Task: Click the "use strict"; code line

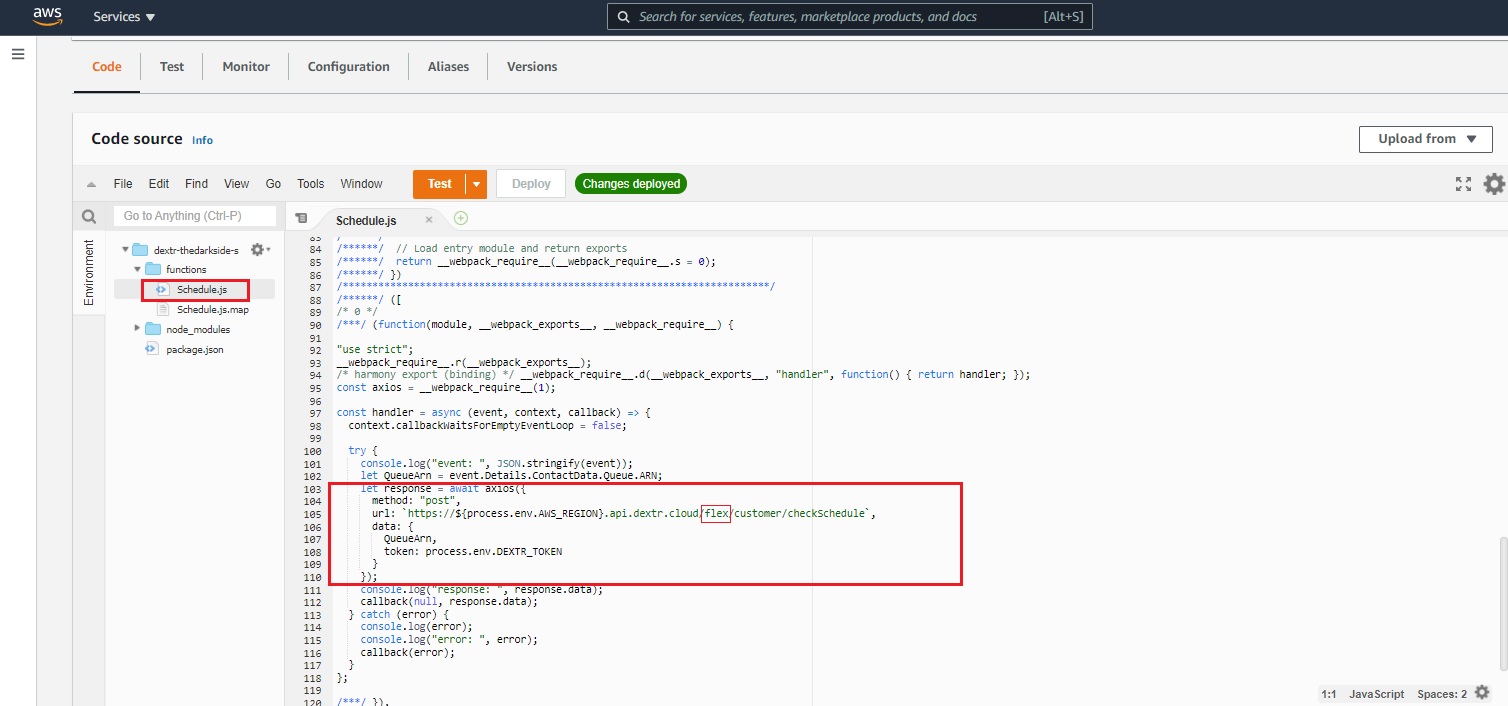Action: click(x=376, y=349)
